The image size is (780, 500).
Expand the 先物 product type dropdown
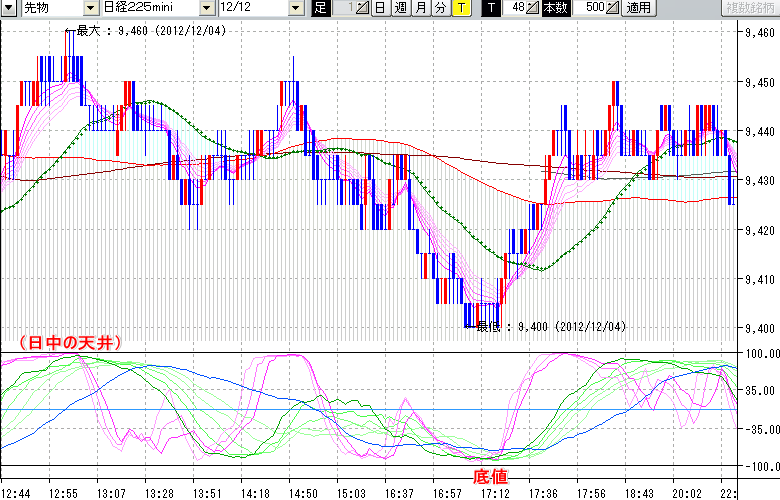tap(89, 8)
